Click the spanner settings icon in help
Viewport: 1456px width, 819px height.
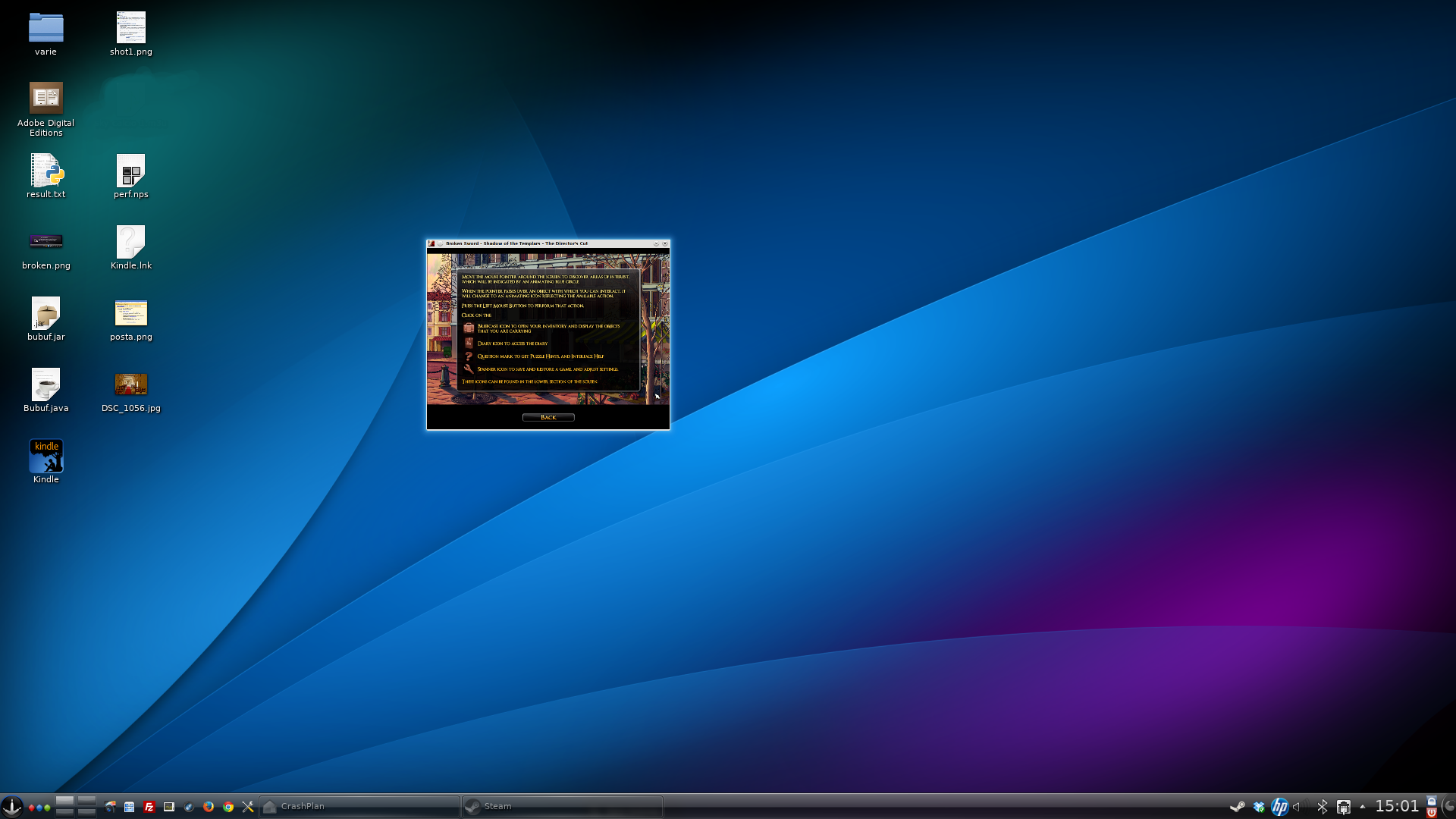click(x=469, y=369)
